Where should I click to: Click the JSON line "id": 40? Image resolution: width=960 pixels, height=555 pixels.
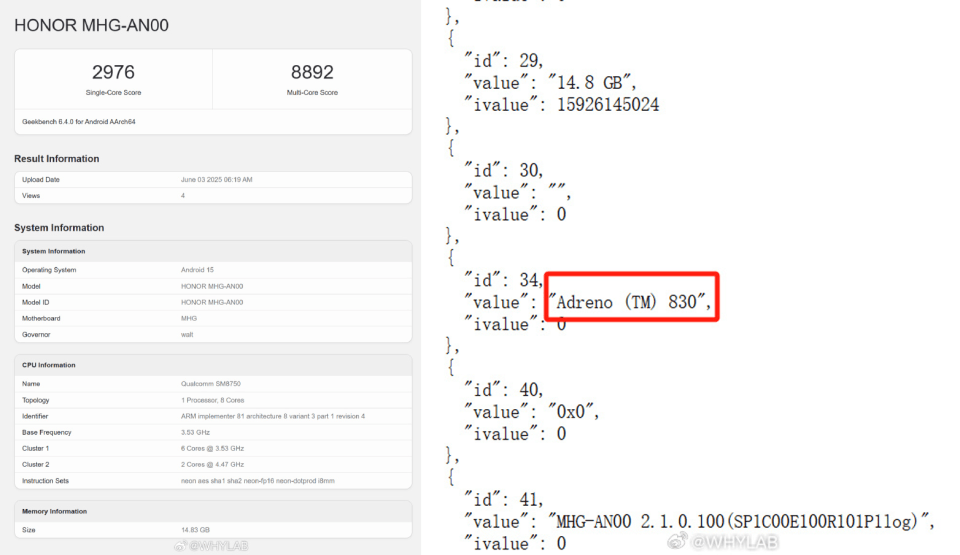tap(503, 390)
